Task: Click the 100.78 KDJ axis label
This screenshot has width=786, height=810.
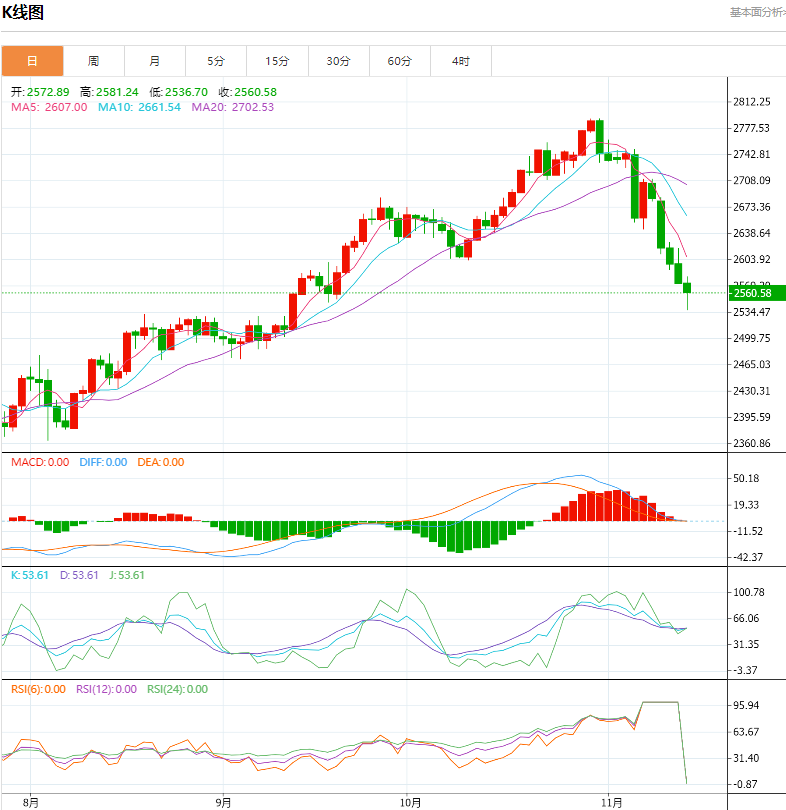Action: (749, 592)
